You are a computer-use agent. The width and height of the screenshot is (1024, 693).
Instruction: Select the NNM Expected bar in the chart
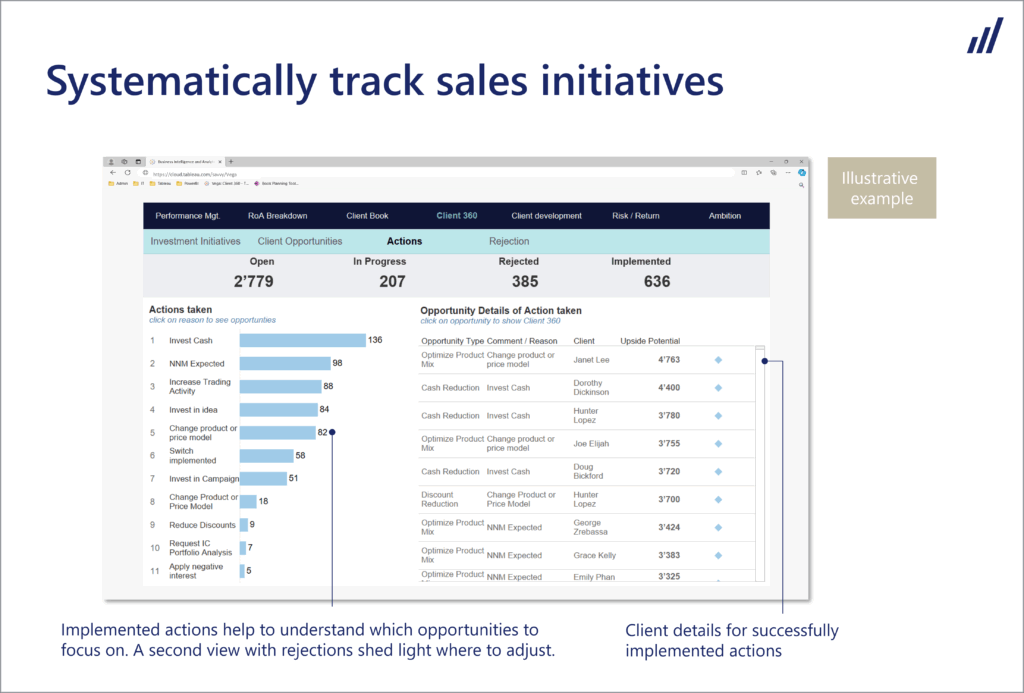pyautogui.click(x=284, y=364)
